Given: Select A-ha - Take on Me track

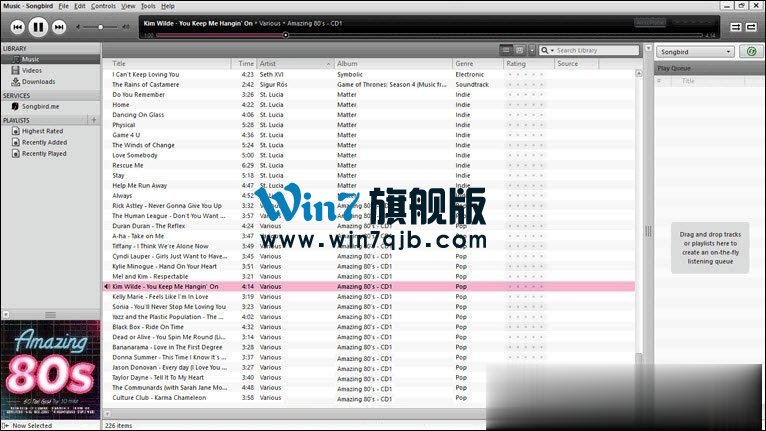Looking at the screenshot, I should pyautogui.click(x=138, y=236).
